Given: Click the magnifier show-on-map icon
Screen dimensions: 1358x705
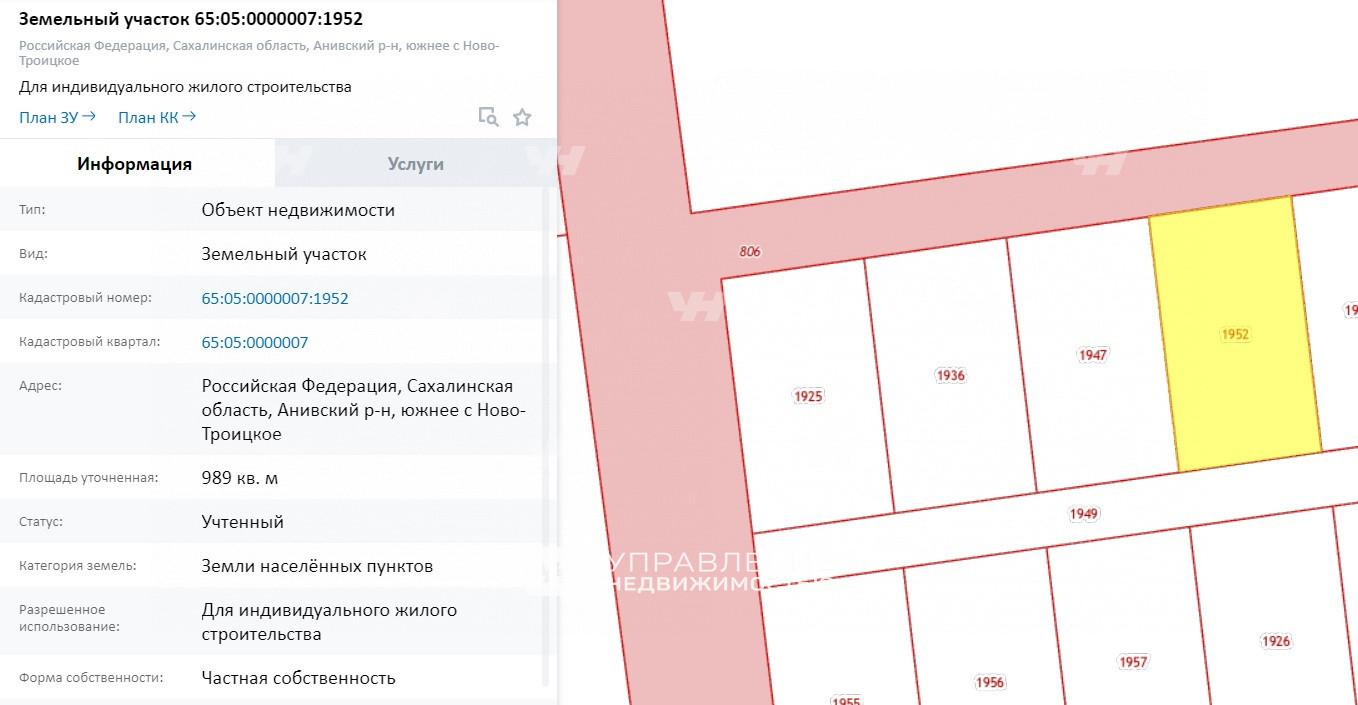Looking at the screenshot, I should 488,117.
